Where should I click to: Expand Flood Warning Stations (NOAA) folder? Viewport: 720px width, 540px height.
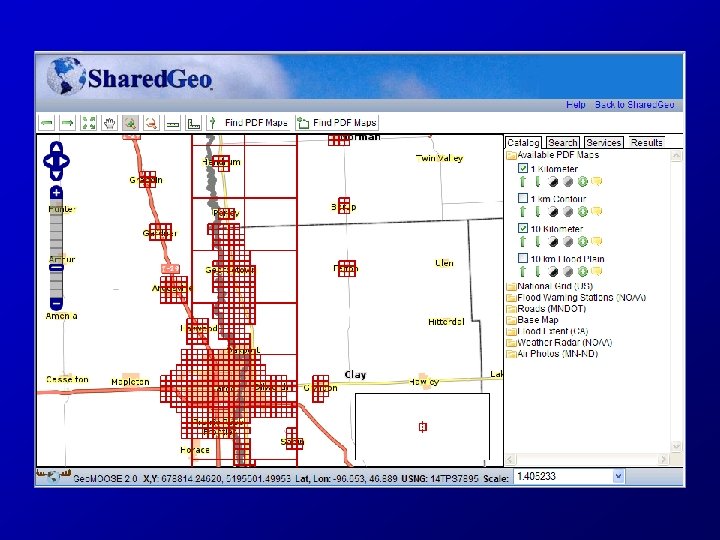(511, 298)
